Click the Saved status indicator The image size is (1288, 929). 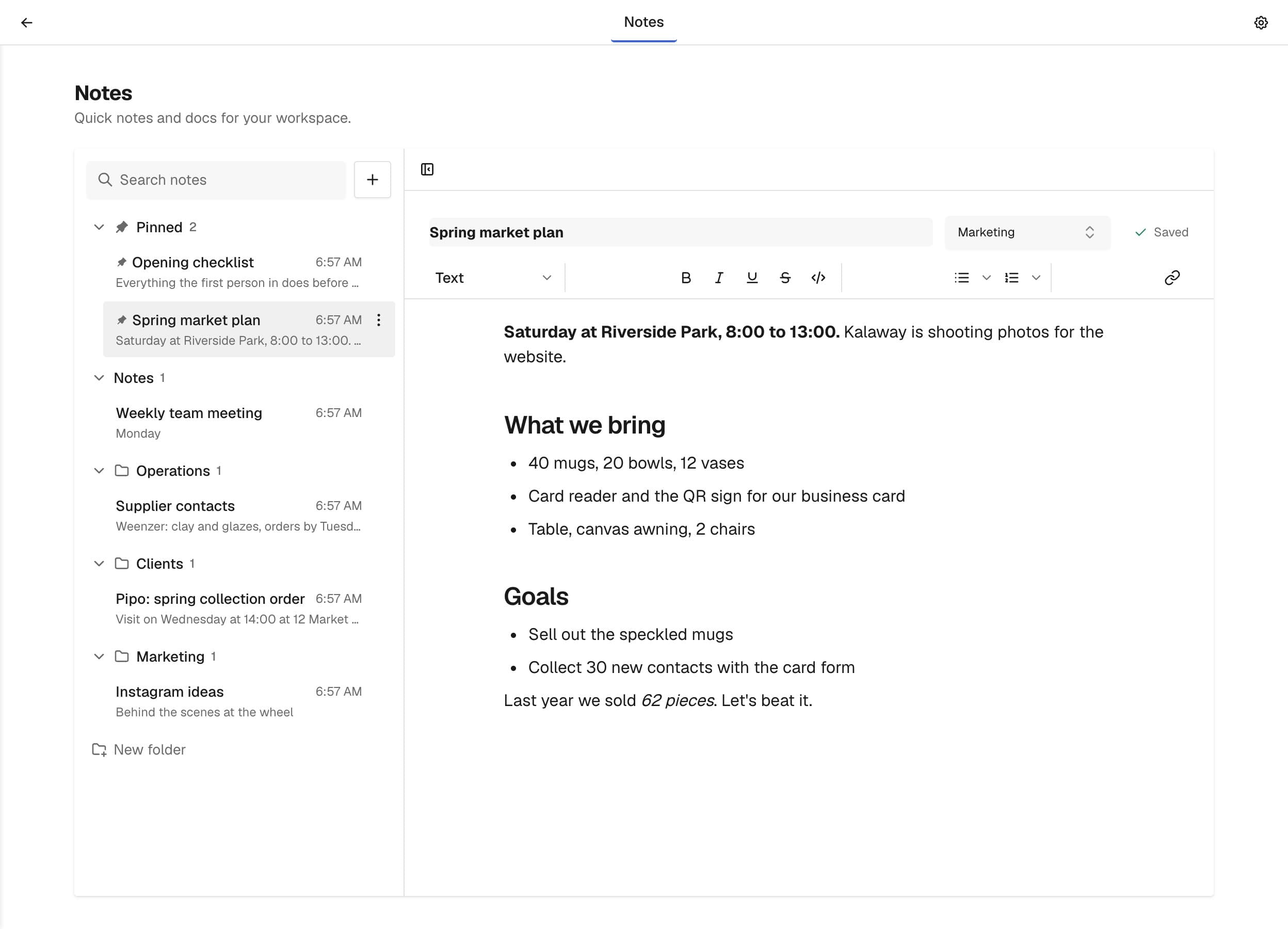[1161, 232]
